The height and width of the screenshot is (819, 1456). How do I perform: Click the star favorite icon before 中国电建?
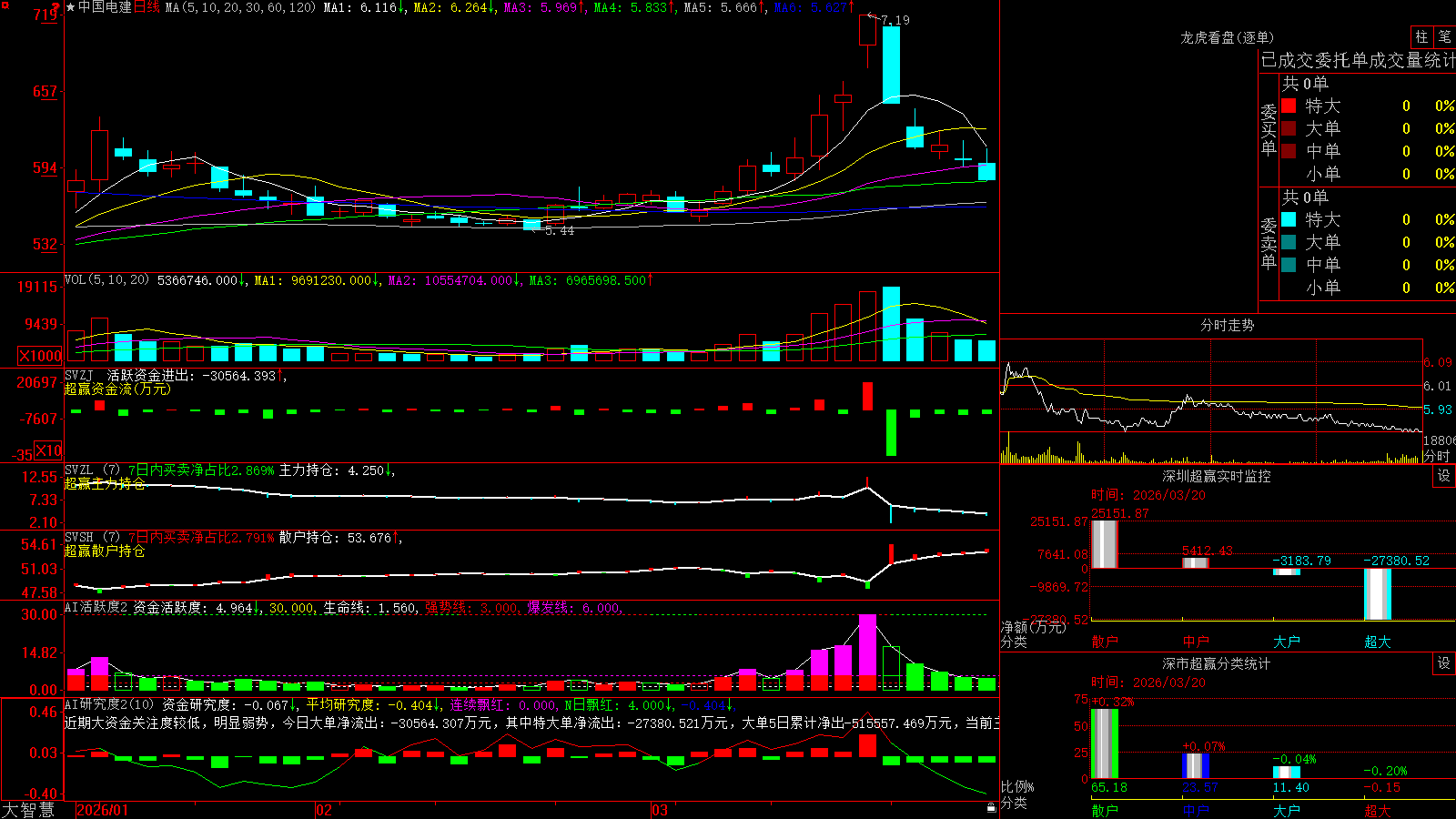point(70,7)
